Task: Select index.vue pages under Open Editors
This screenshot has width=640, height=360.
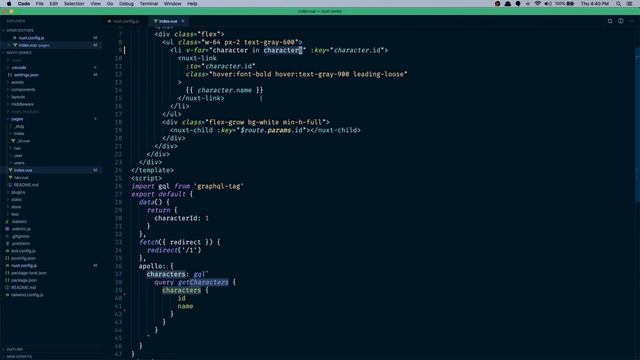Action: (34, 45)
